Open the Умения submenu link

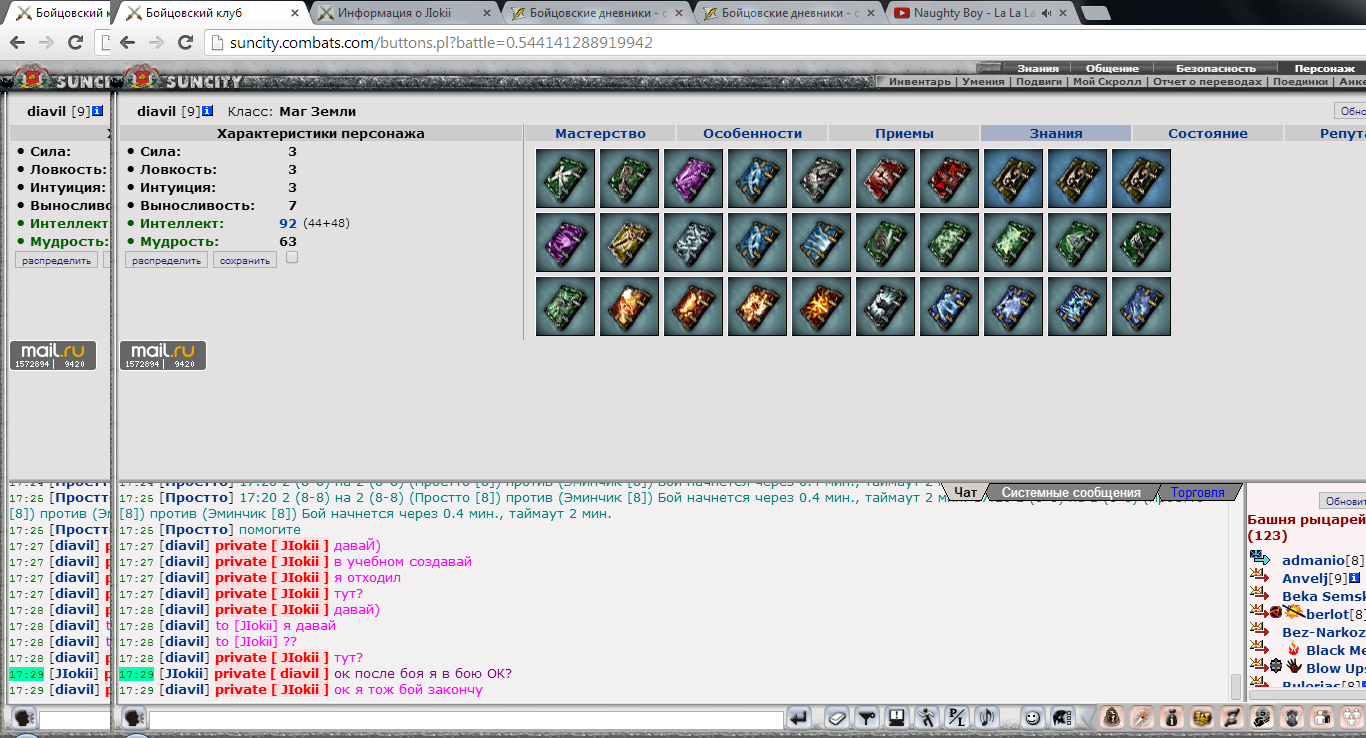(983, 82)
